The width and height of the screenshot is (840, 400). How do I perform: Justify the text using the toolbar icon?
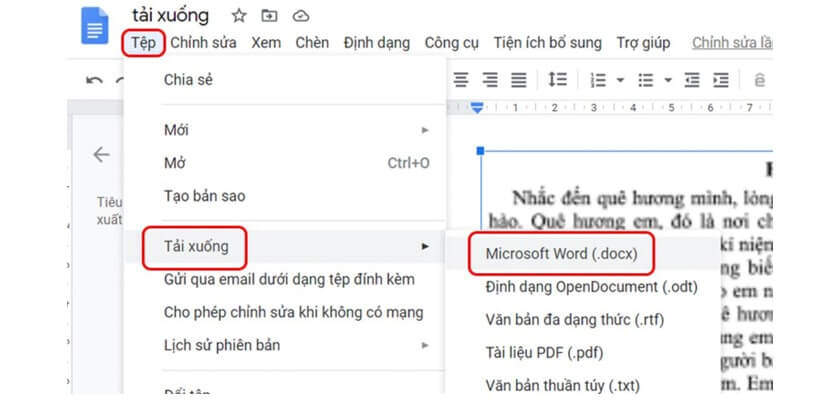(519, 80)
